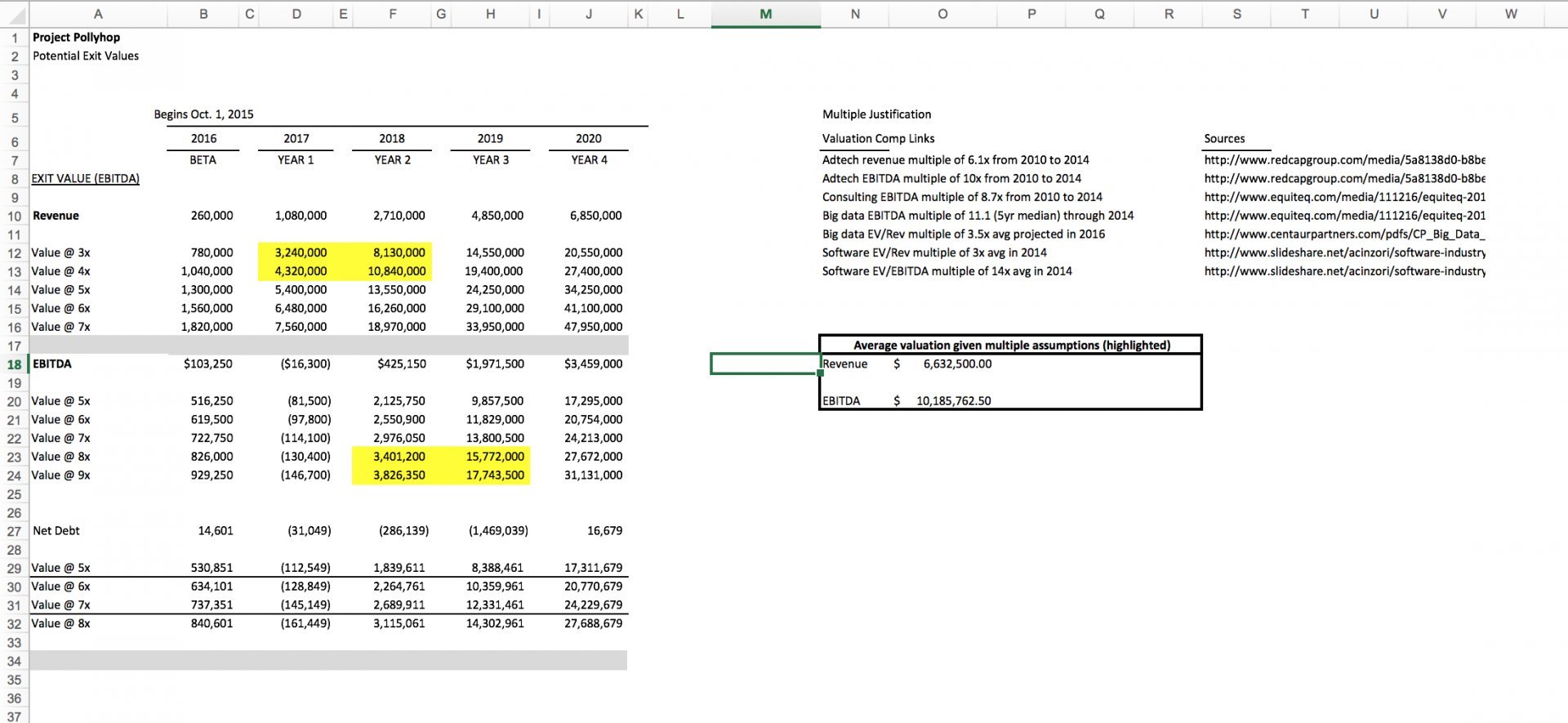The width and height of the screenshot is (1568, 723).
Task: Select the 'YEAR 4' label cell
Action: pyautogui.click(x=589, y=160)
